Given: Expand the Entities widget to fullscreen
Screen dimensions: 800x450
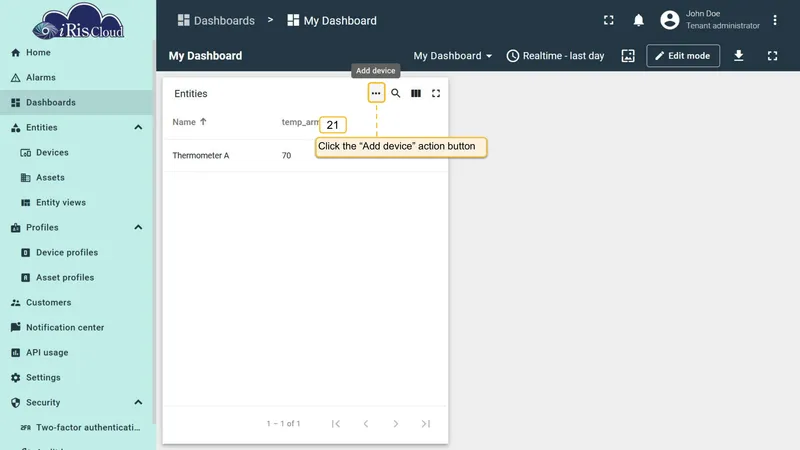Looking at the screenshot, I should [x=436, y=93].
